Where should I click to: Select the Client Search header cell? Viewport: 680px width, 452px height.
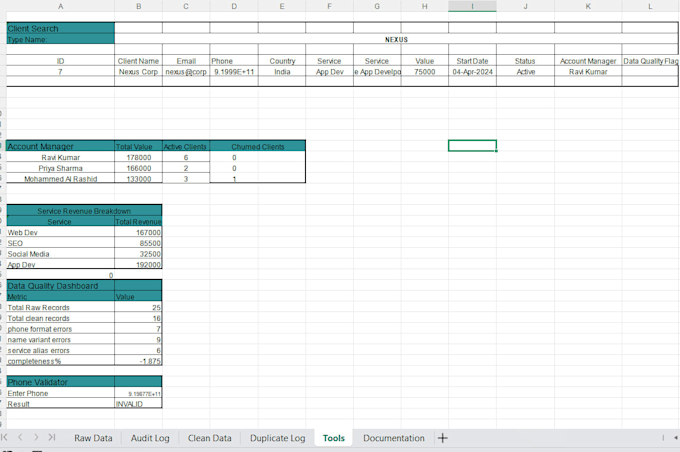(60, 28)
